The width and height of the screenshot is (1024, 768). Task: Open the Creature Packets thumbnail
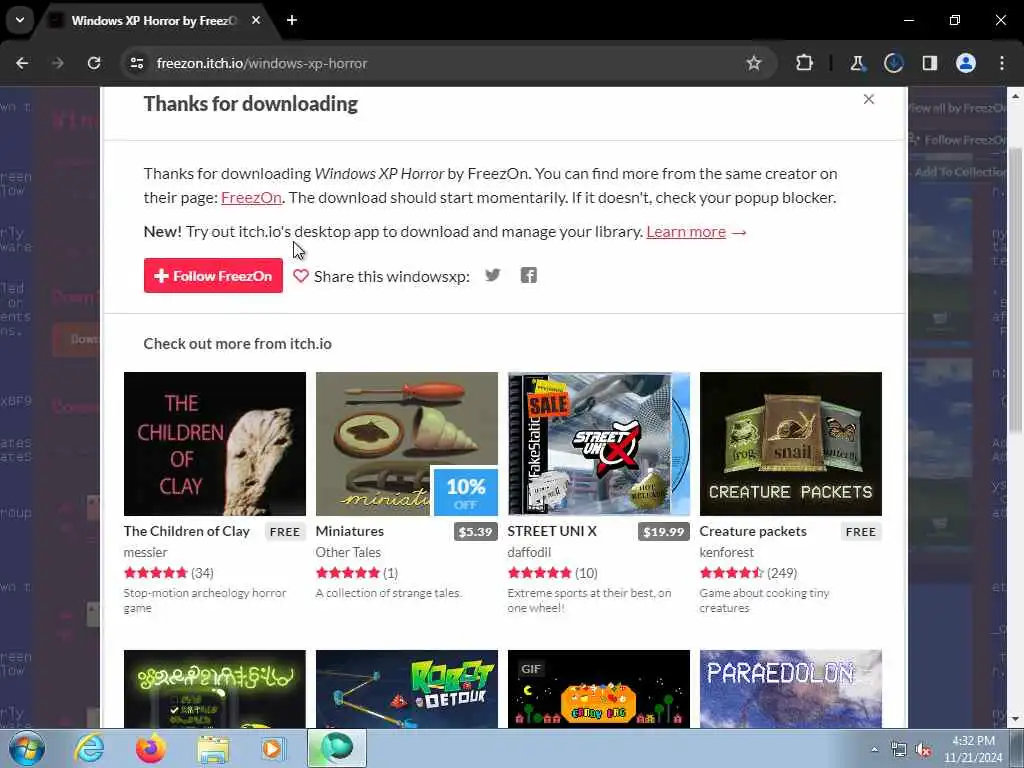point(790,443)
